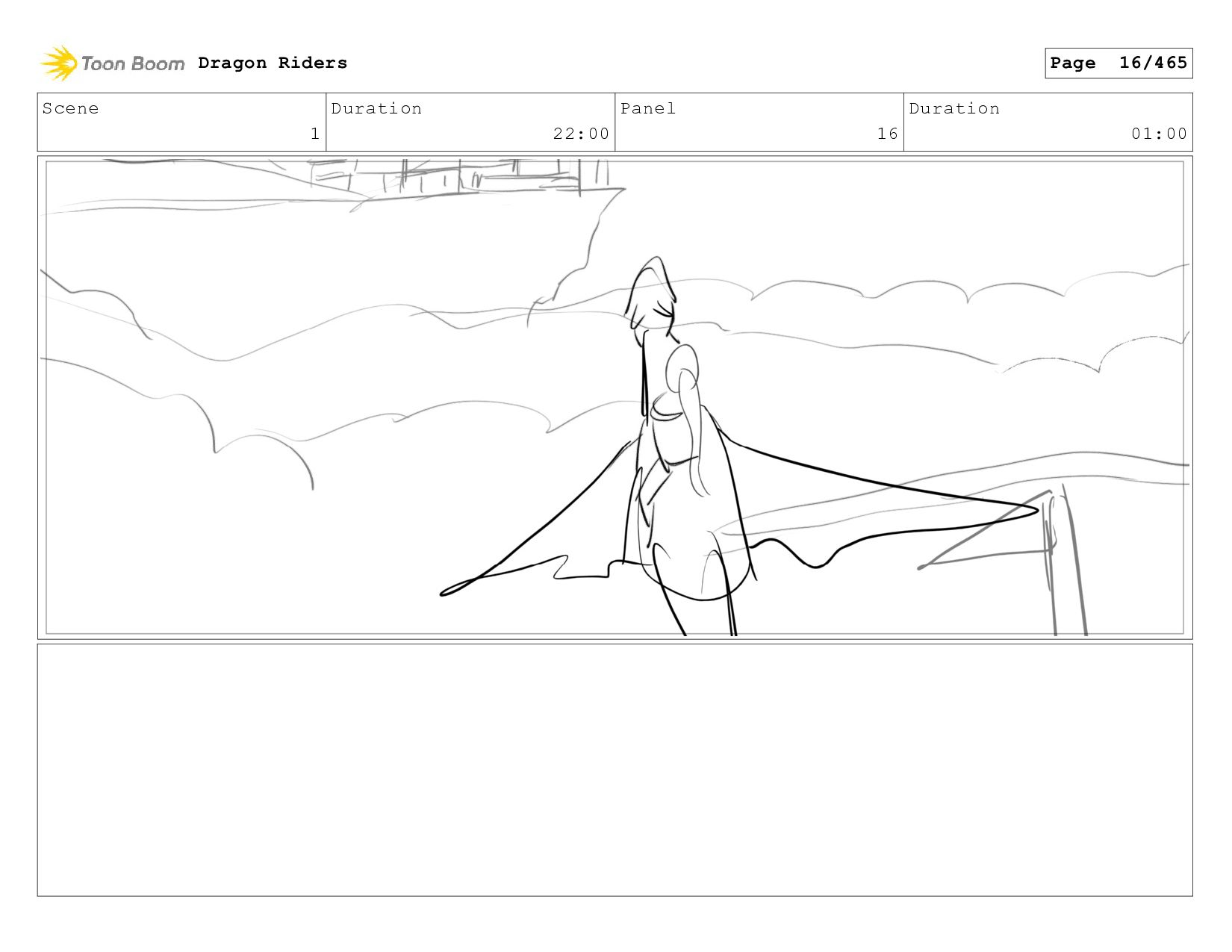Select the 'Dragon Riders' project title
This screenshot has width=1232, height=952.
pos(273,63)
